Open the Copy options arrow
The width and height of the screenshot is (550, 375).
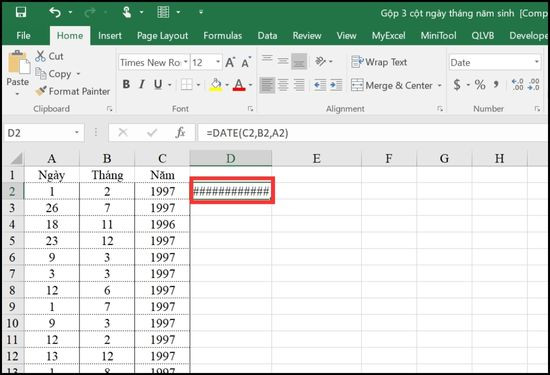click(78, 74)
